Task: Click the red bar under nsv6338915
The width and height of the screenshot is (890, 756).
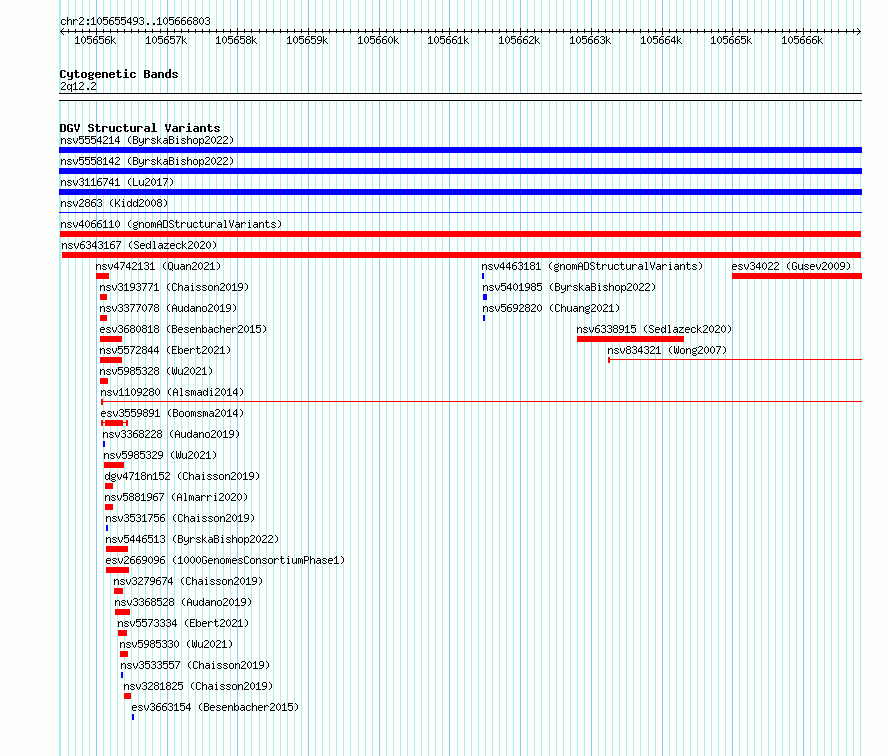Action: coord(631,339)
